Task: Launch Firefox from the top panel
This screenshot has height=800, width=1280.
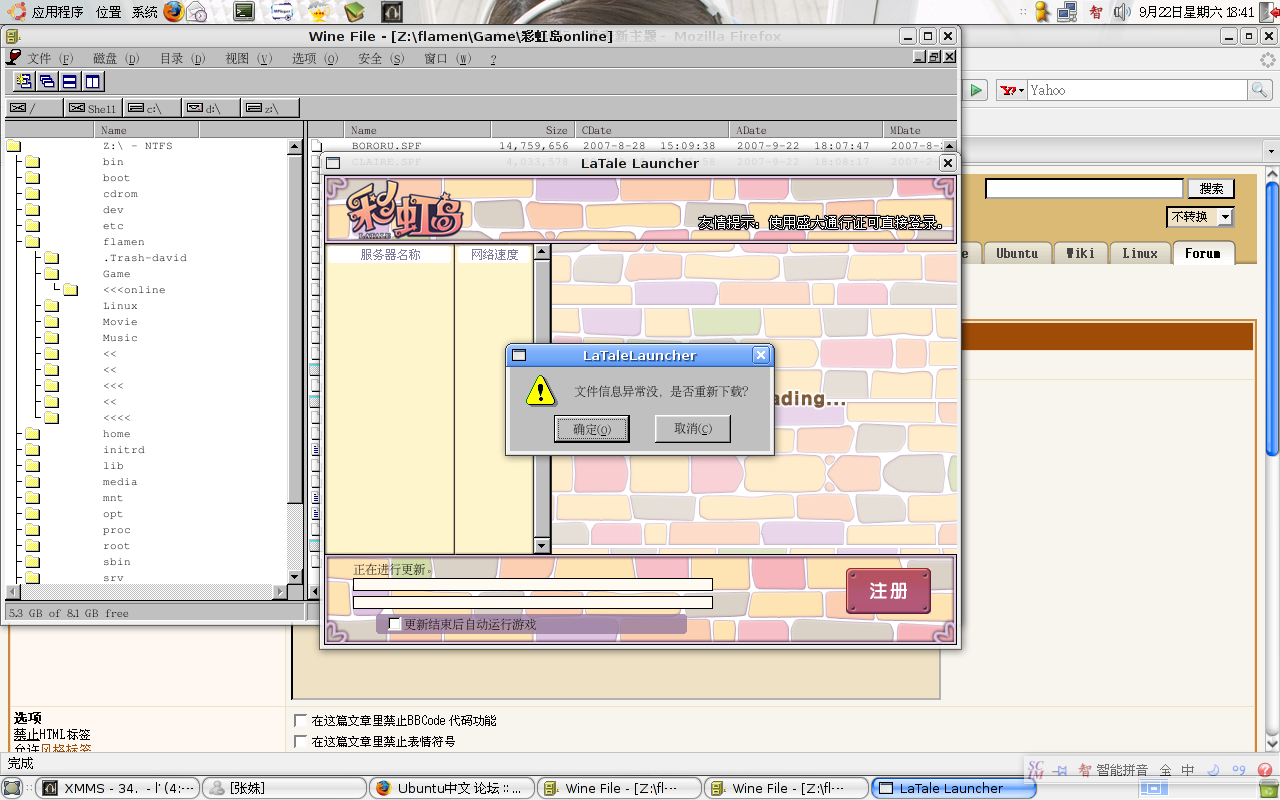Action: pos(174,12)
